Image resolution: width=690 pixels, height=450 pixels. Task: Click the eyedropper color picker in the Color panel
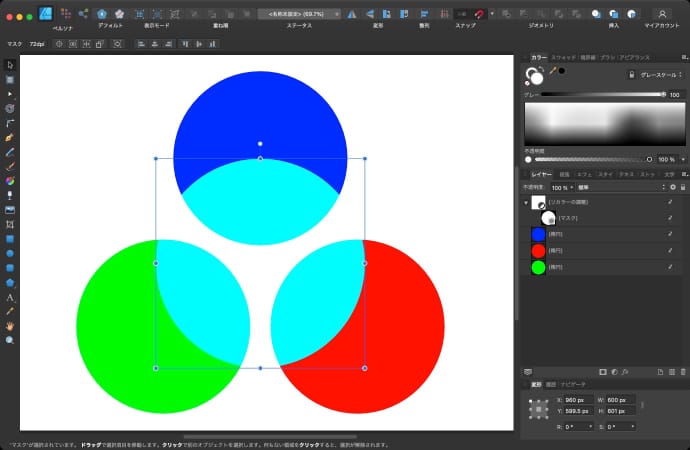point(551,71)
